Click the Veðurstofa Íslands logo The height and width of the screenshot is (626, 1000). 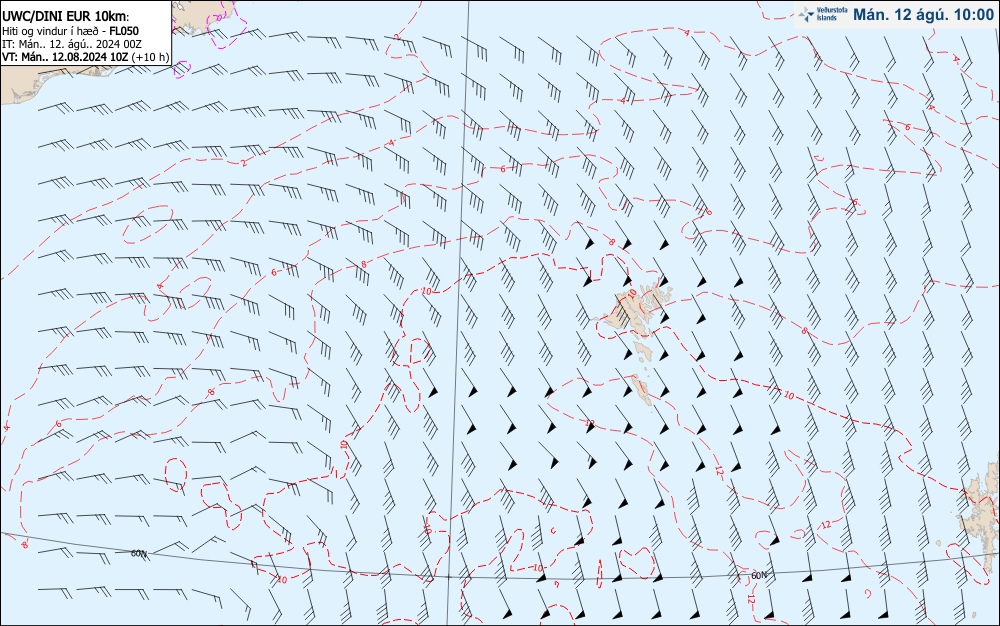822,14
